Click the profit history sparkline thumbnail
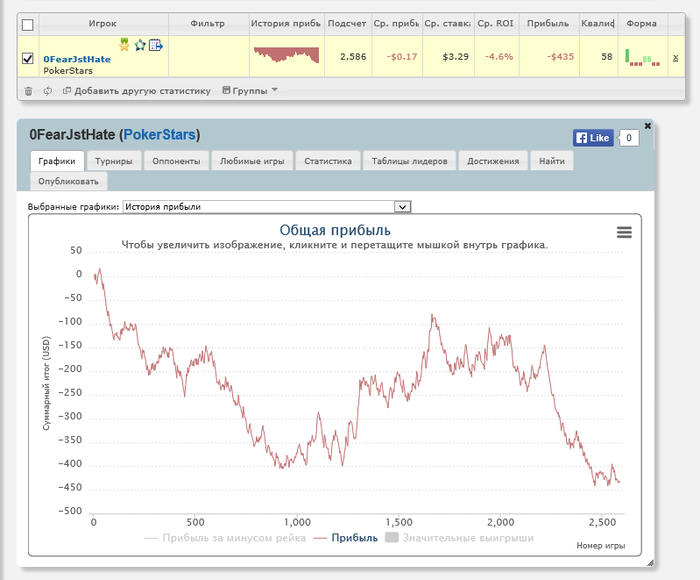 [287, 54]
